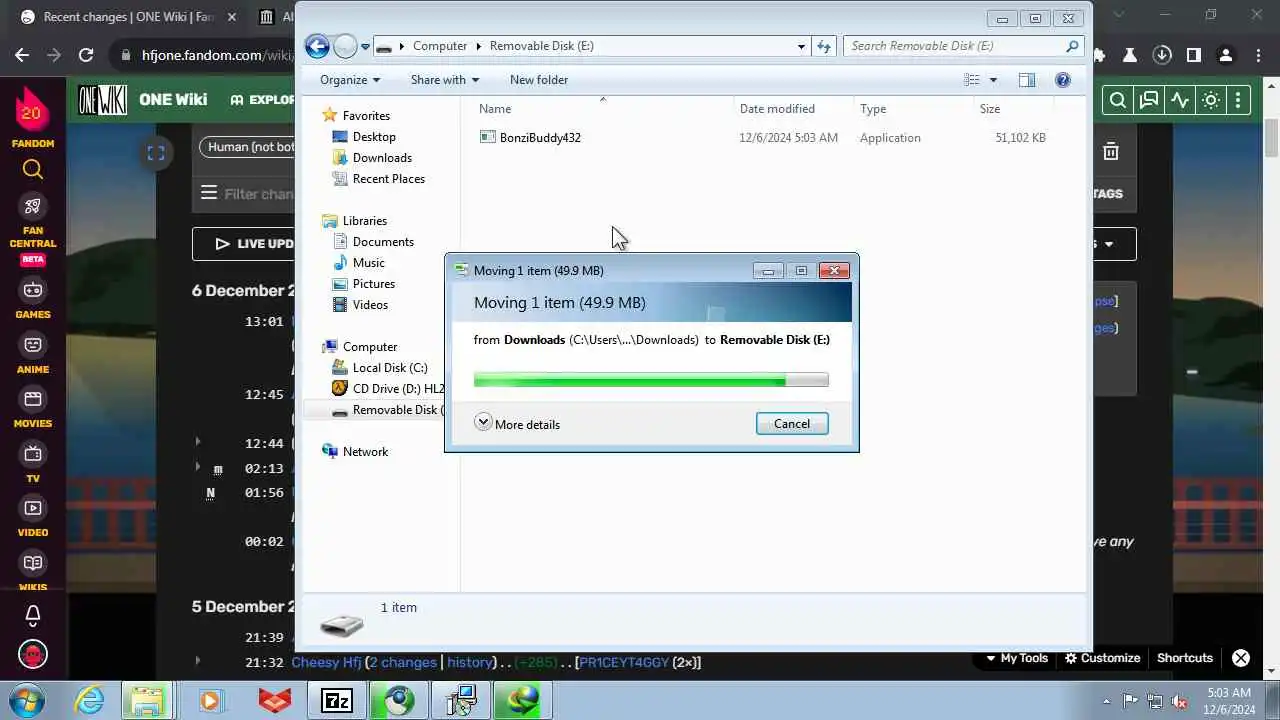Open the user avatar in Fandom sidebar
This screenshot has width=1280, height=720.
click(x=33, y=655)
